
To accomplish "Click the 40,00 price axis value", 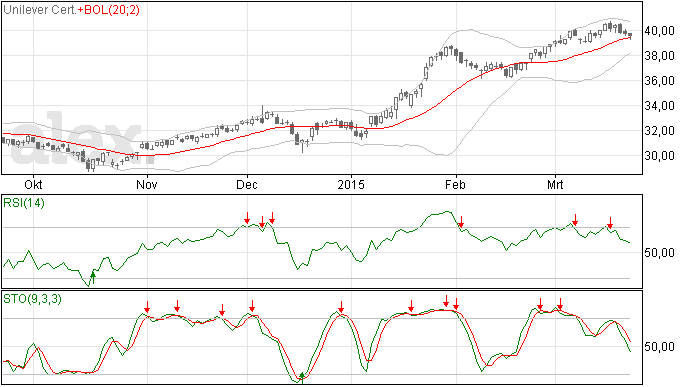I will [659, 31].
